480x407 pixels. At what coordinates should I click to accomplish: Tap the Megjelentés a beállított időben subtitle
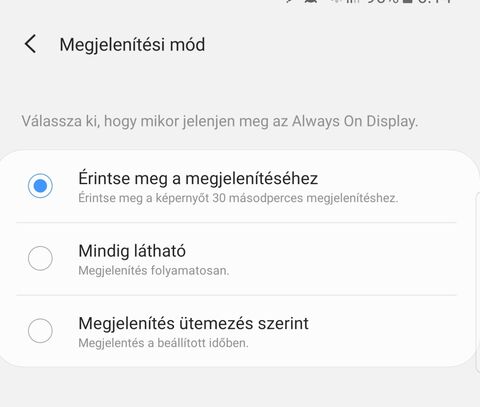tap(163, 343)
